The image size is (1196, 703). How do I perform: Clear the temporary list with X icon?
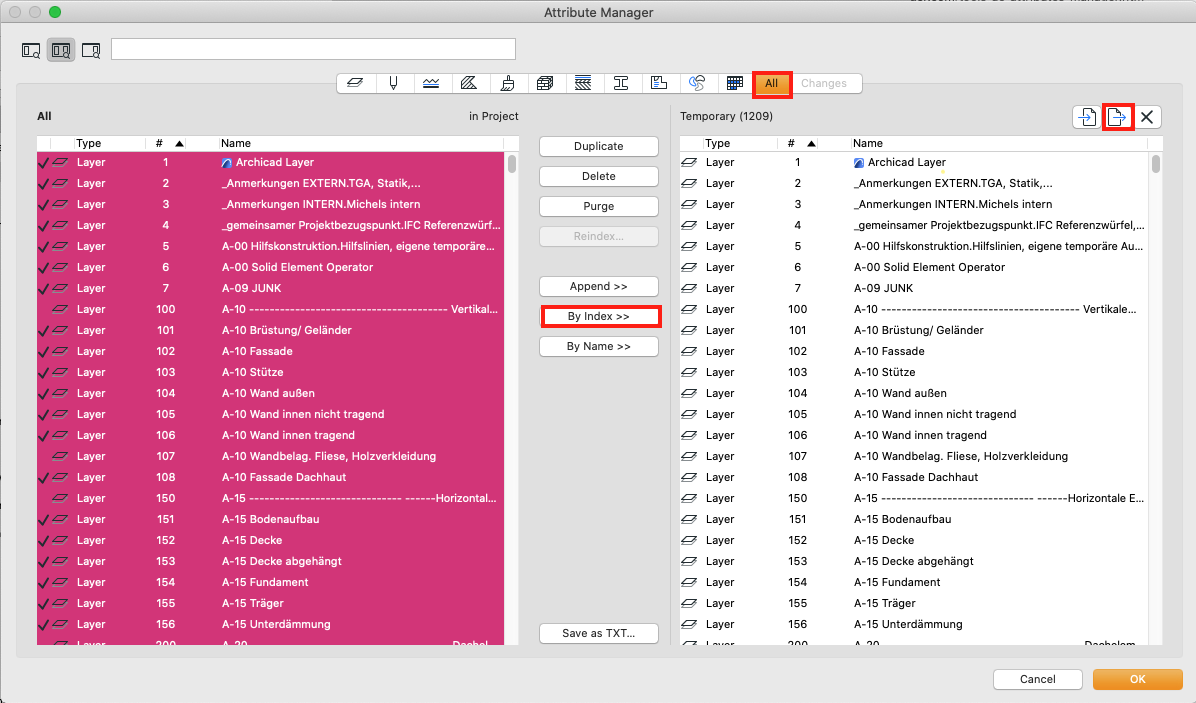pos(1147,117)
